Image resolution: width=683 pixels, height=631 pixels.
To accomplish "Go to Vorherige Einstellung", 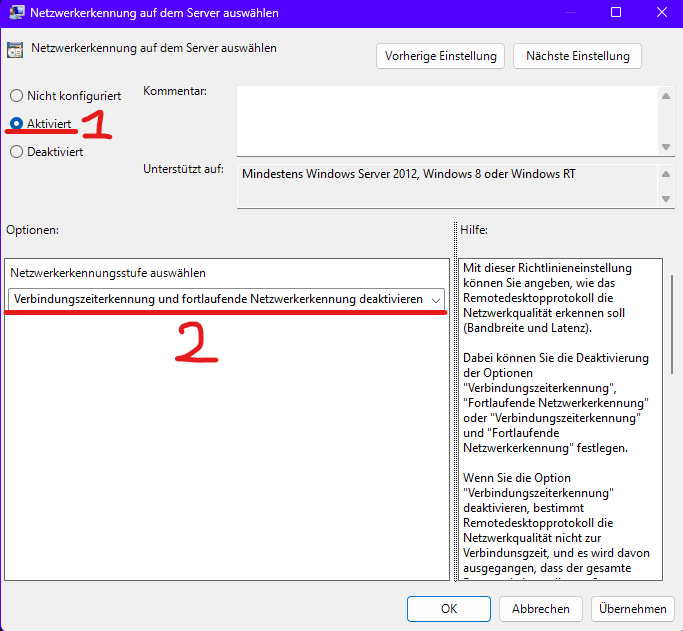I will 441,56.
